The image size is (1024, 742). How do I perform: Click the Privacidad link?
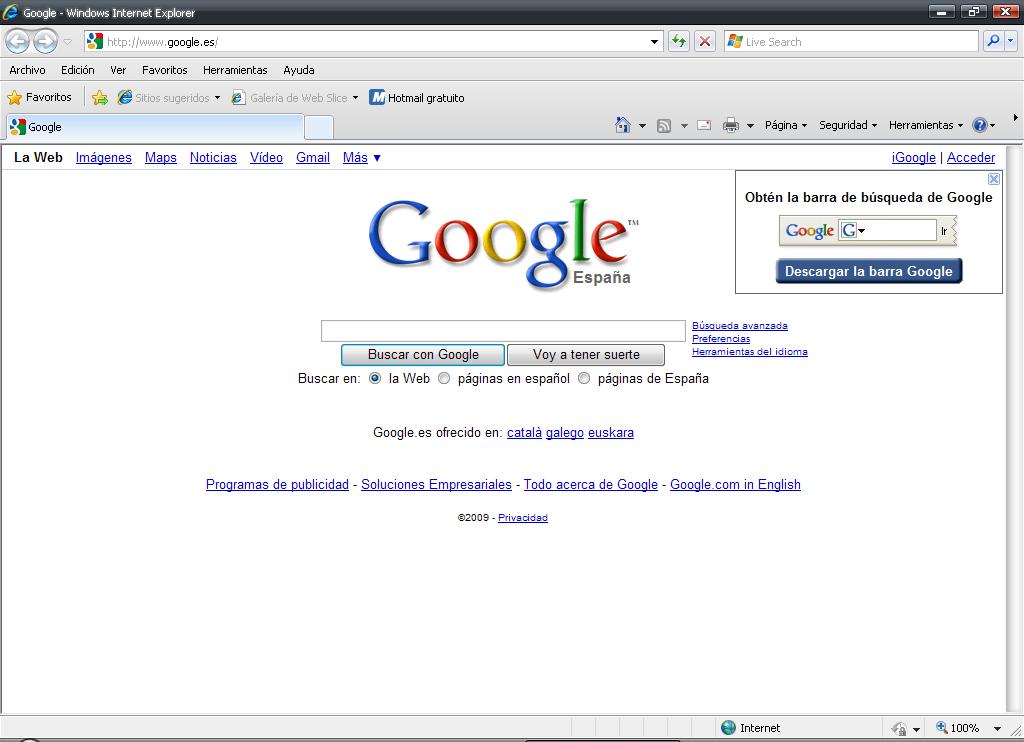pyautogui.click(x=522, y=517)
